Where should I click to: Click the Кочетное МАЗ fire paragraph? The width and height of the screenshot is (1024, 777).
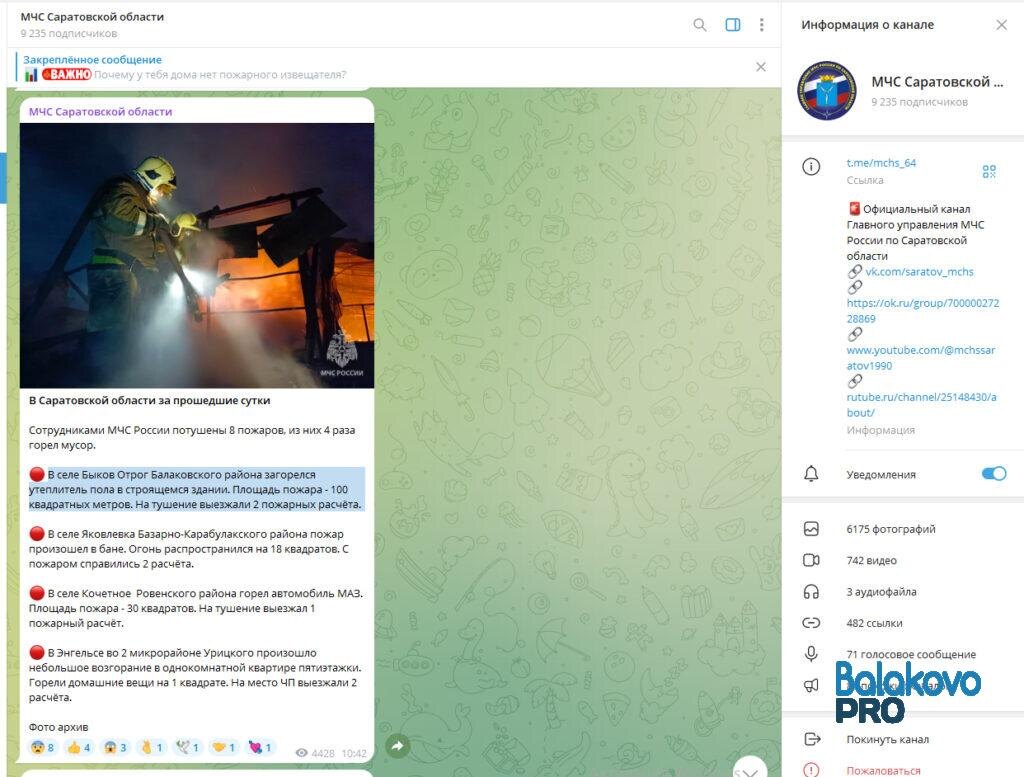click(196, 608)
